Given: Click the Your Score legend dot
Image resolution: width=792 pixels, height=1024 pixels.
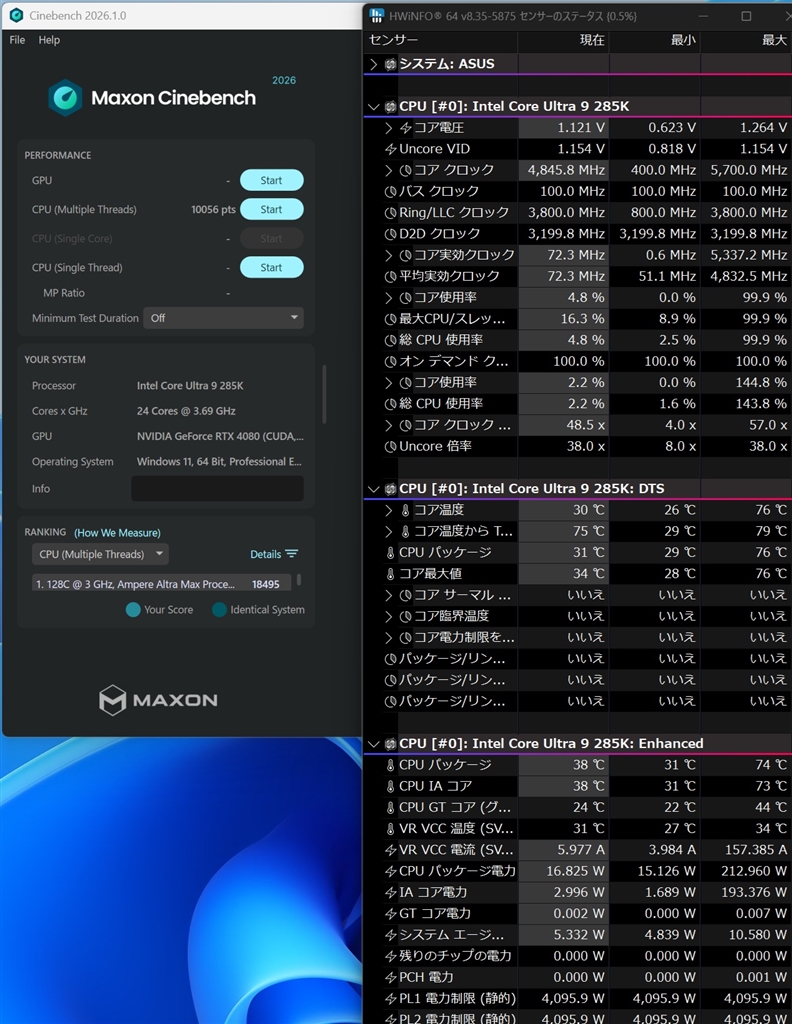Looking at the screenshot, I should coord(133,610).
